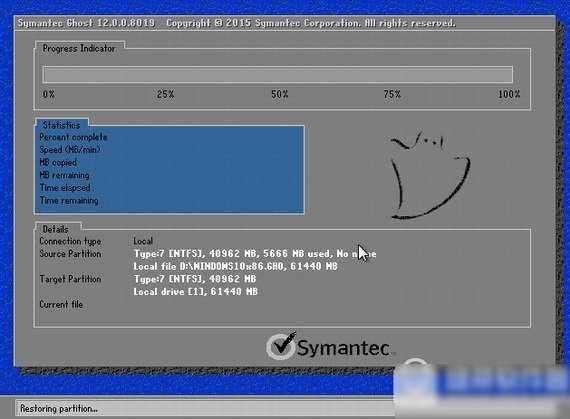Click the Current file label
This screenshot has height=419, width=570.
click(61, 305)
